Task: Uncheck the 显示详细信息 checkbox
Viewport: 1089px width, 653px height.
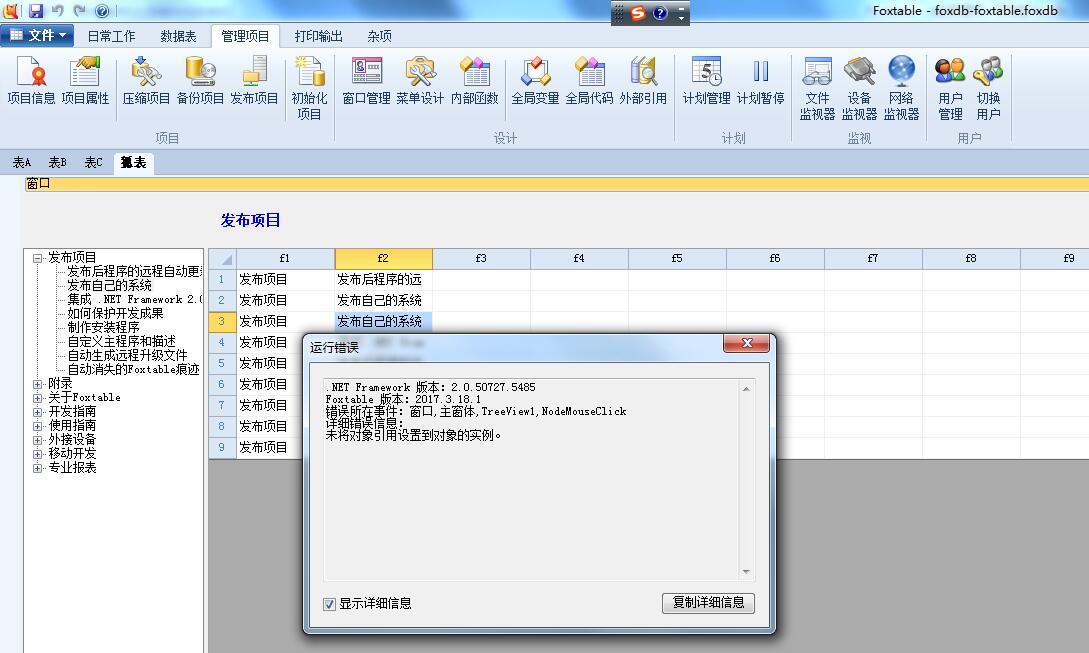Action: pyautogui.click(x=330, y=604)
